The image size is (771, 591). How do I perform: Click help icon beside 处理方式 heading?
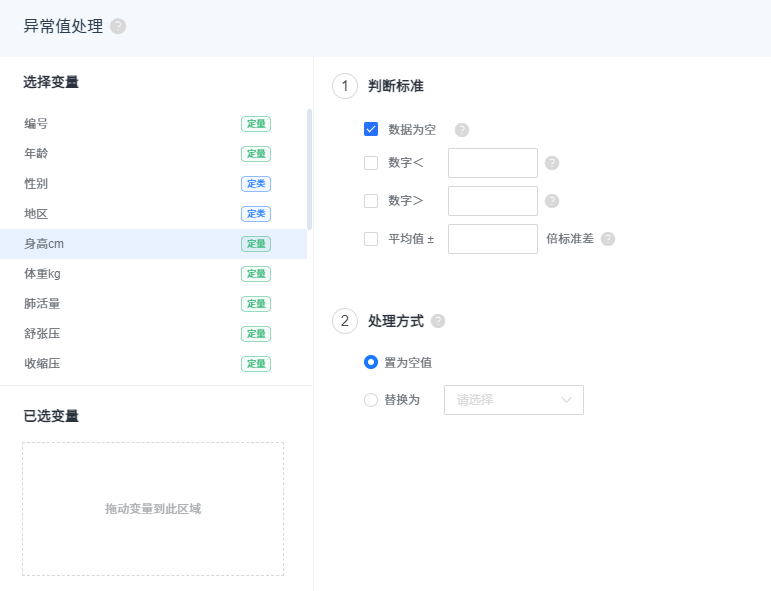click(x=438, y=321)
